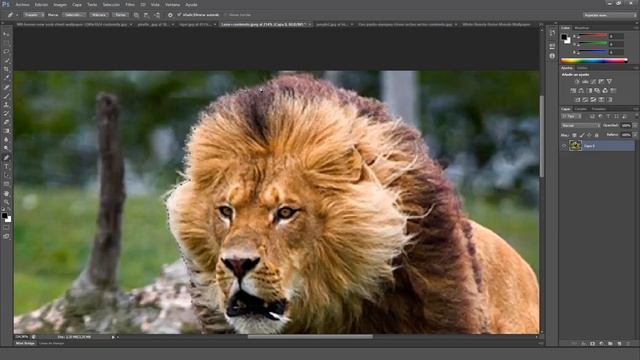Select the Lasso tool

point(6,51)
